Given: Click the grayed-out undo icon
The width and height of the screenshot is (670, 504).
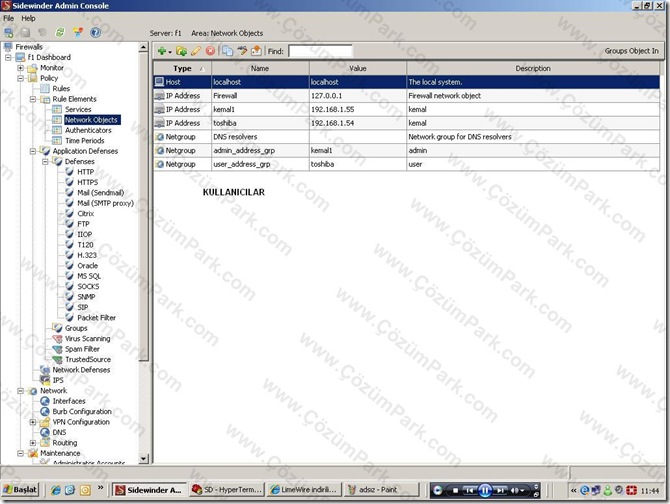Looking at the screenshot, I should coord(42,32).
